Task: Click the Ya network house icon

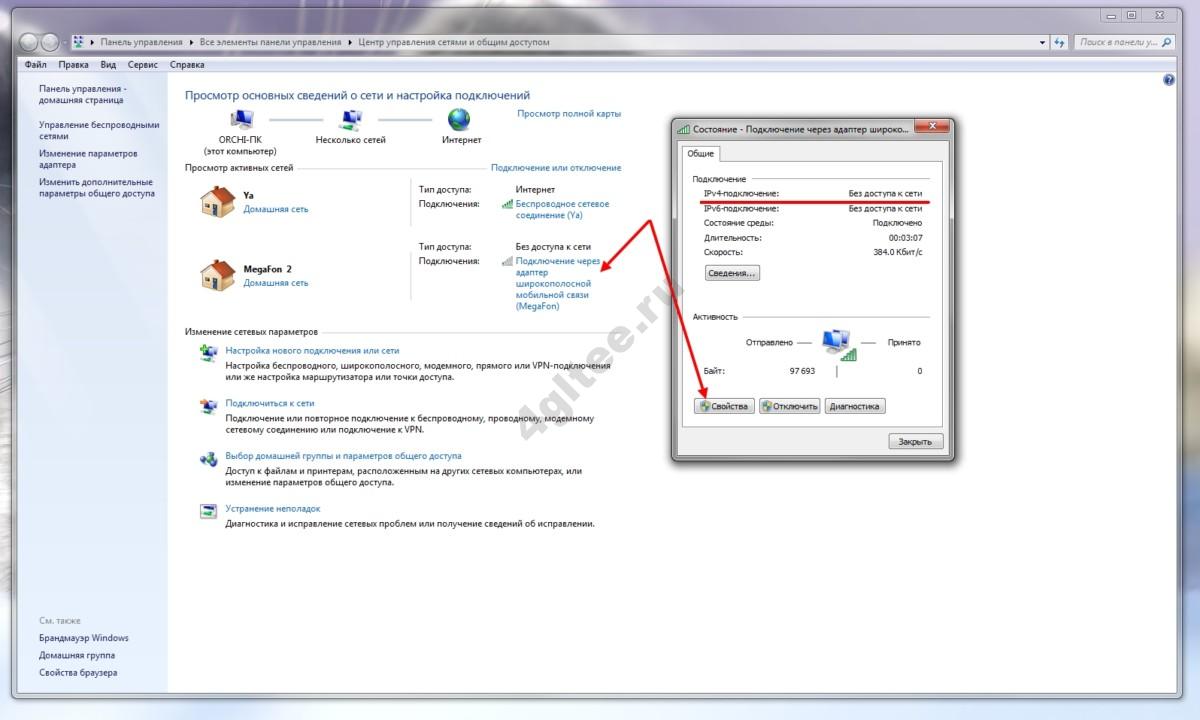Action: coord(217,202)
